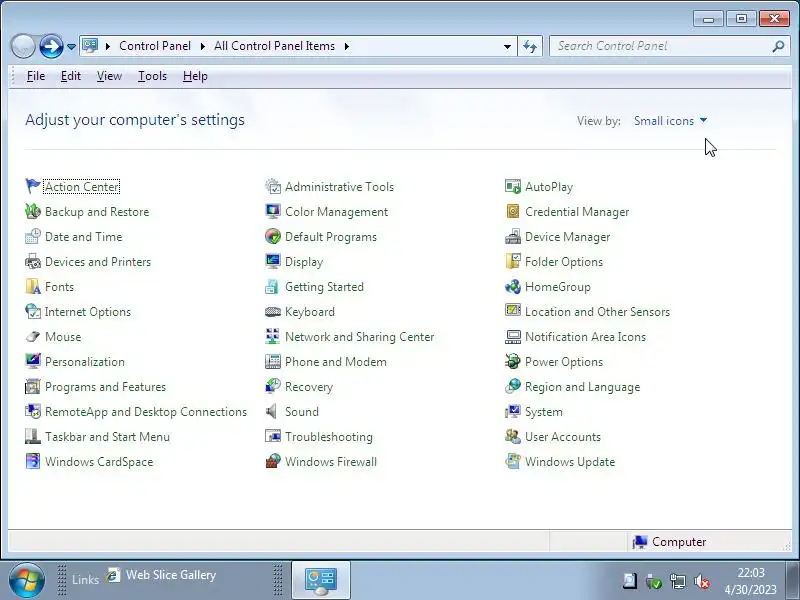800x600 pixels.
Task: Open the Windows Update icon
Action: tap(513, 461)
